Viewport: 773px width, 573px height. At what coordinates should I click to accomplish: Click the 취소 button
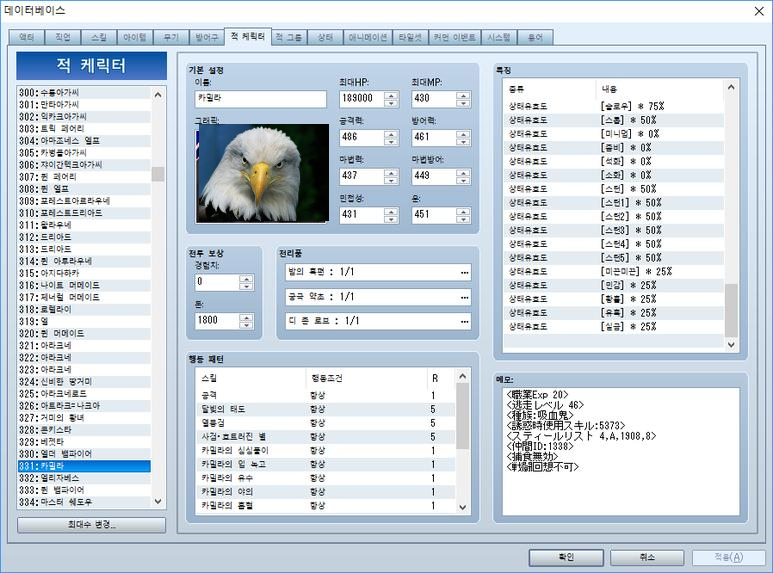[647, 557]
